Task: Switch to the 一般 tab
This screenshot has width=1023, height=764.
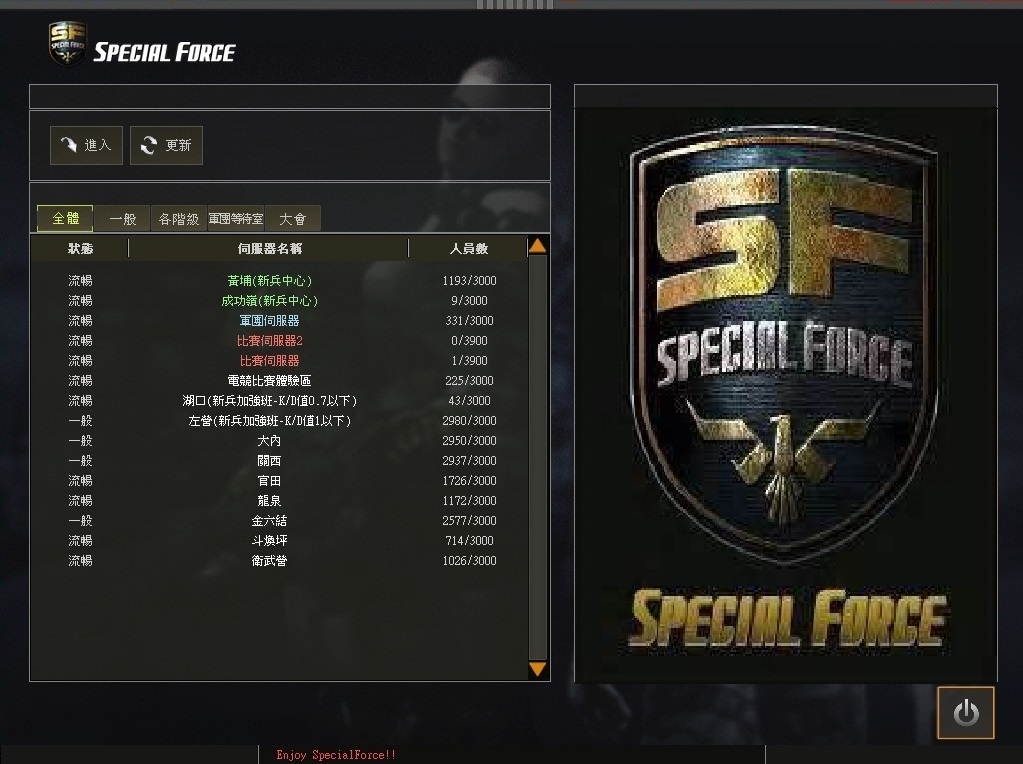Action: coord(123,219)
